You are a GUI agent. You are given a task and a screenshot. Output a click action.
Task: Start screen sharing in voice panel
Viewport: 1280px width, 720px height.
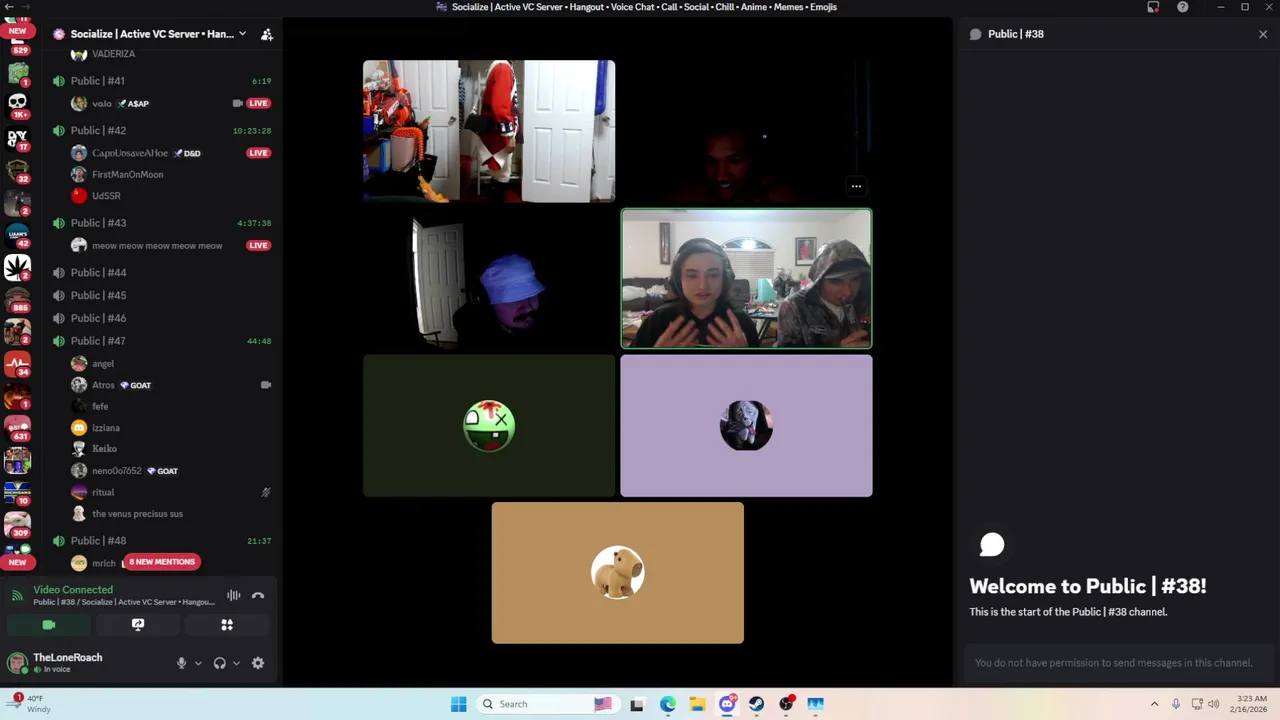pos(138,625)
